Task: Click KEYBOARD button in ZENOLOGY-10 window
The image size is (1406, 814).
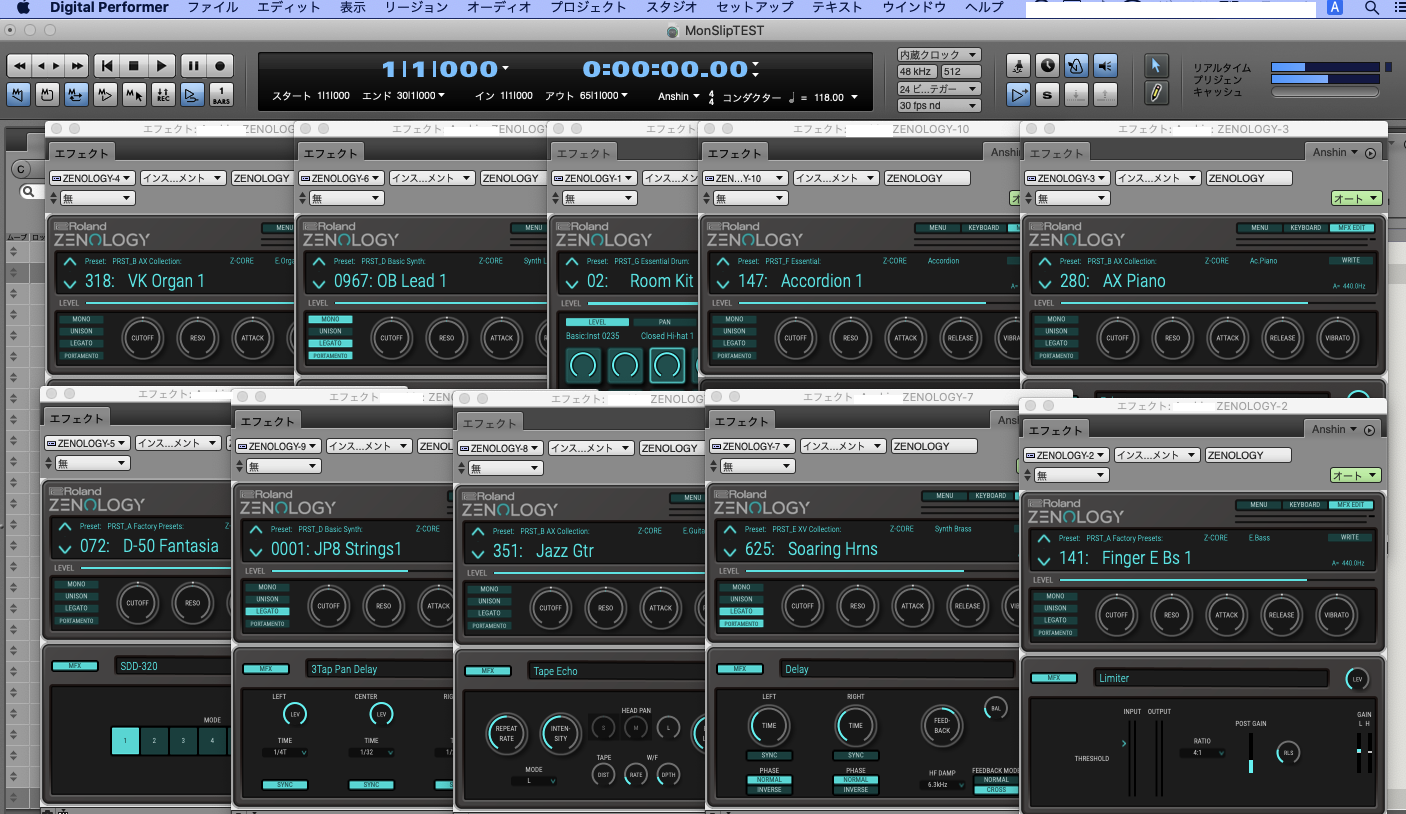Action: 983,228
